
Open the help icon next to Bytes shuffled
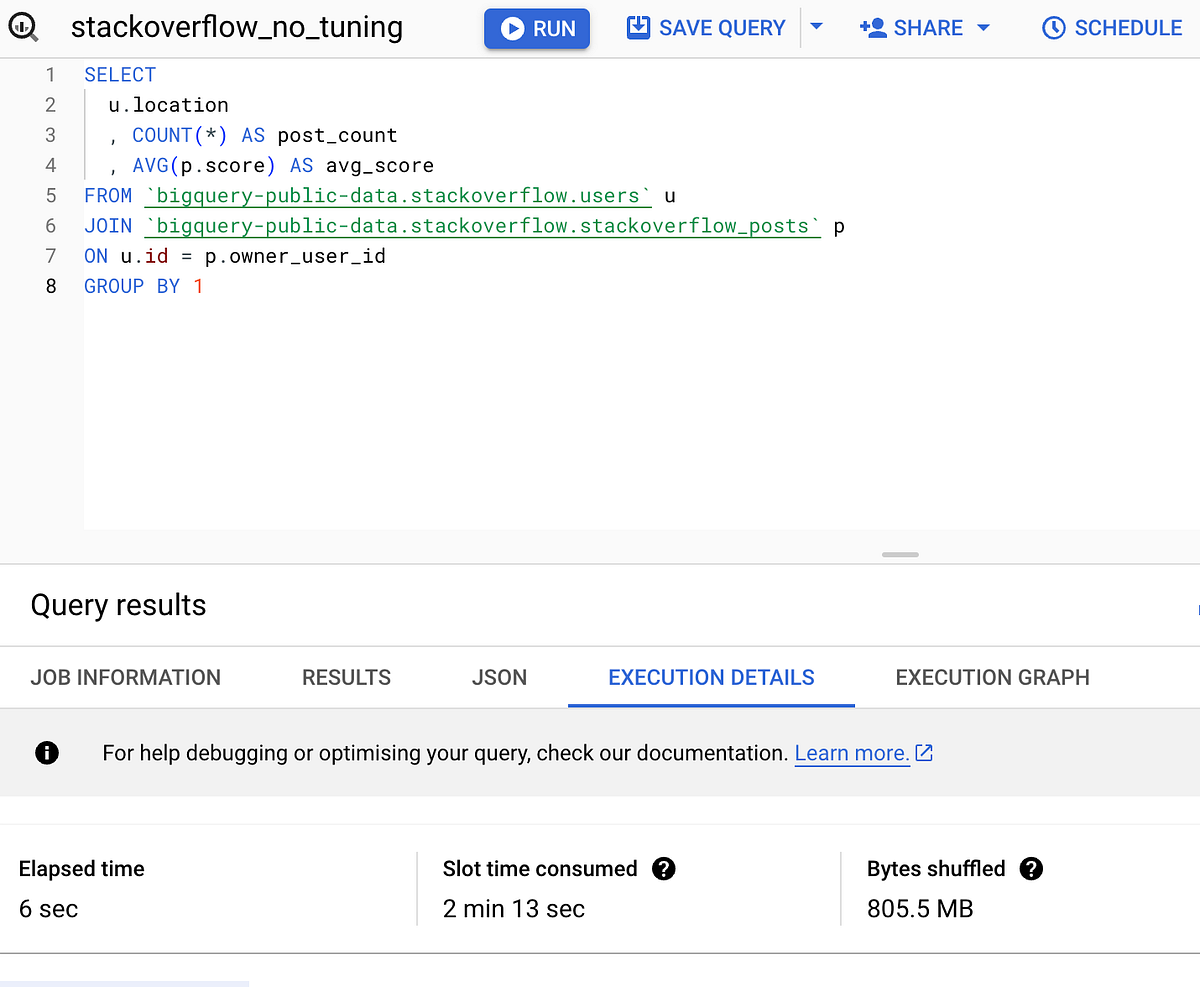click(x=1031, y=869)
